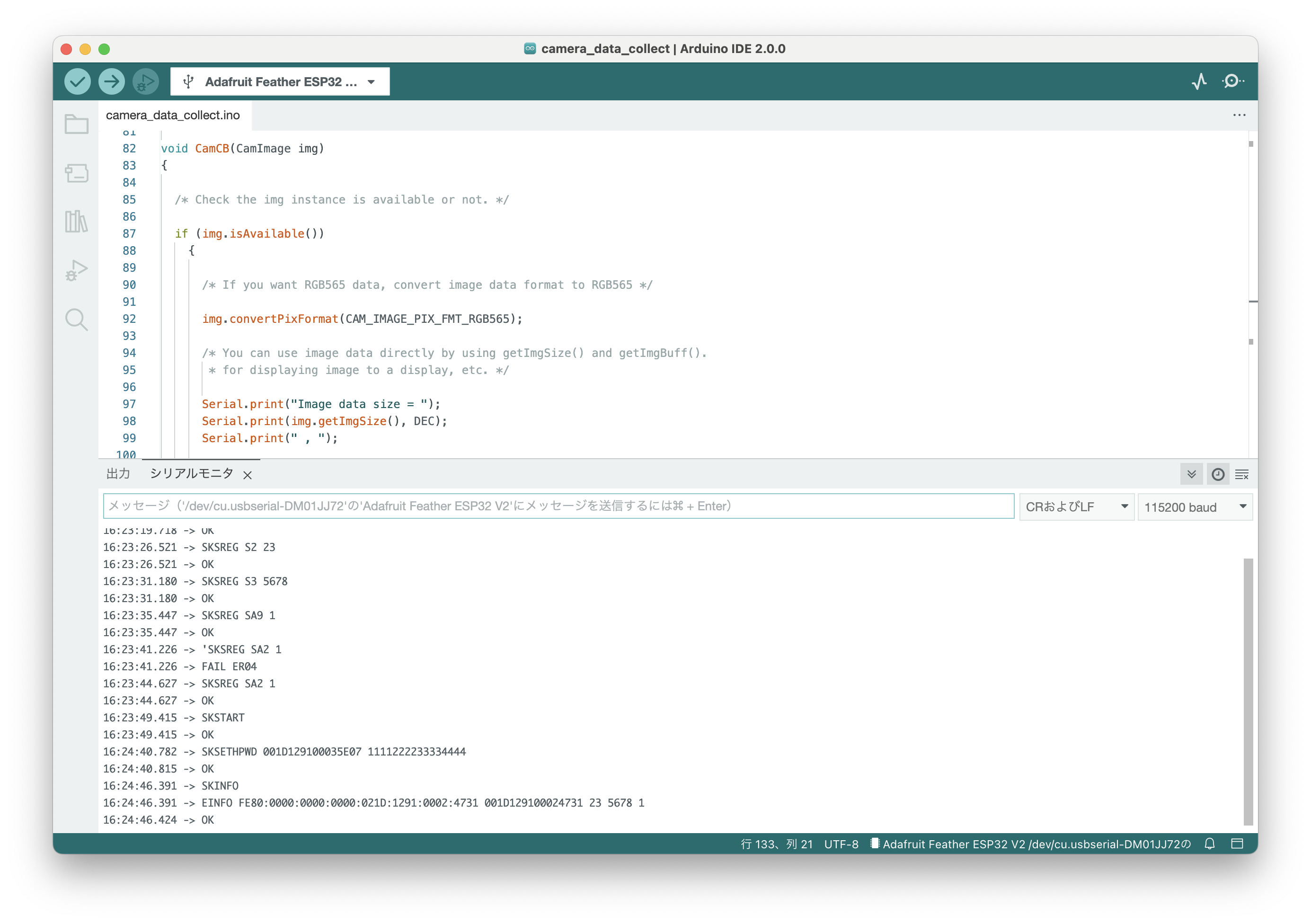
Task: Open the CRおよびLF line ending dropdown
Action: 1076,506
